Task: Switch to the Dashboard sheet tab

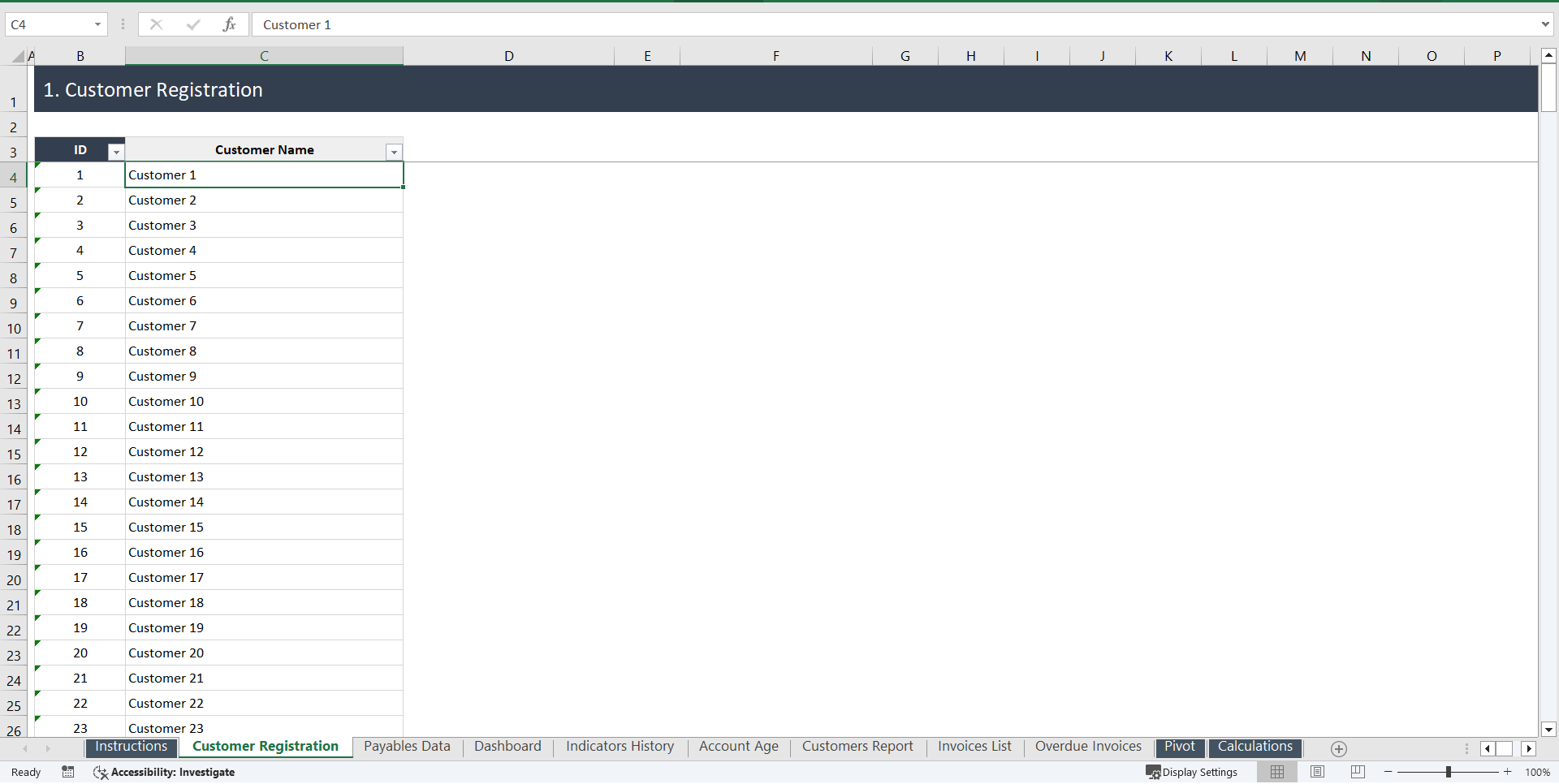Action: pyautogui.click(x=507, y=747)
